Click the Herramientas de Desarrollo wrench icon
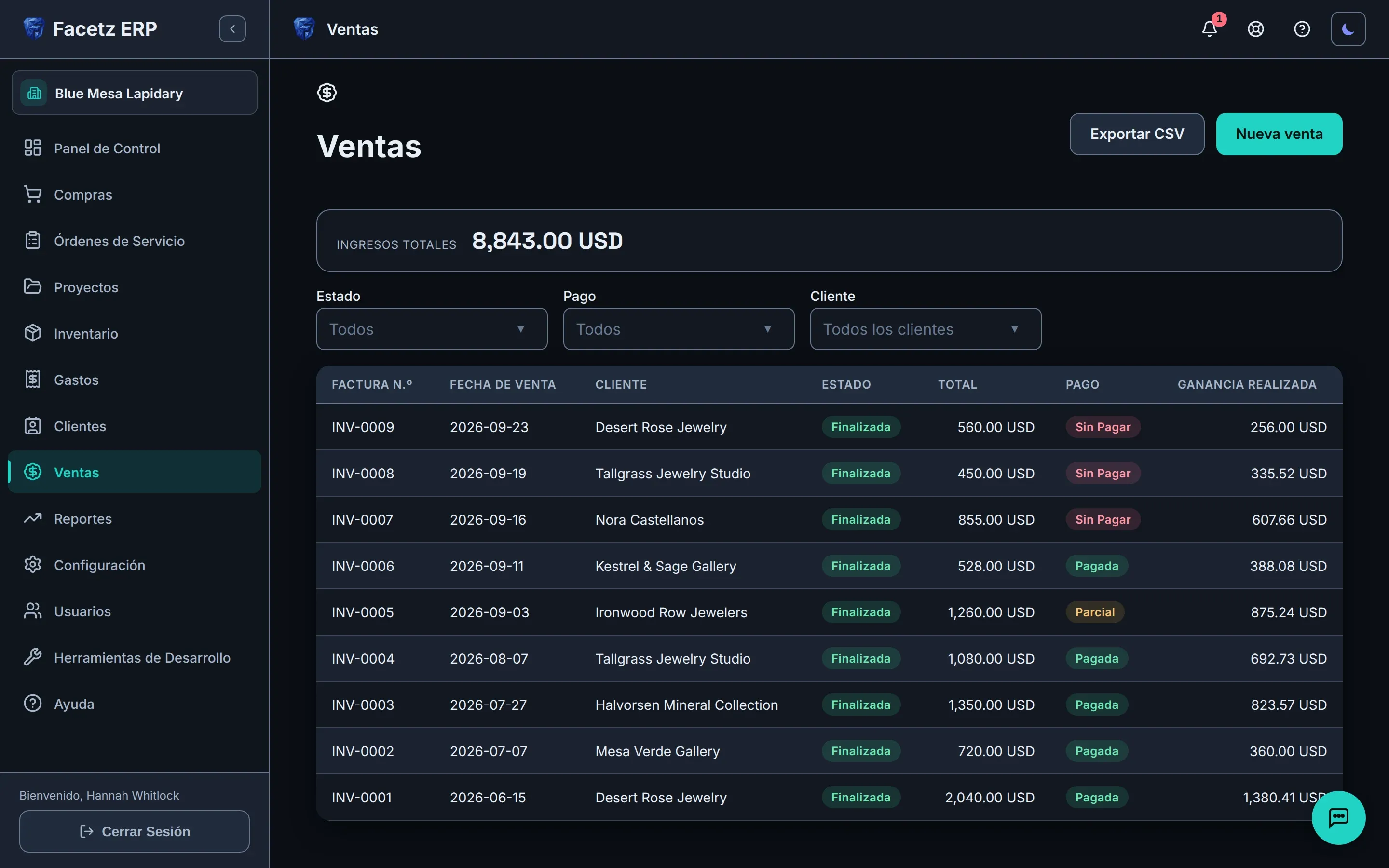 coord(33,657)
